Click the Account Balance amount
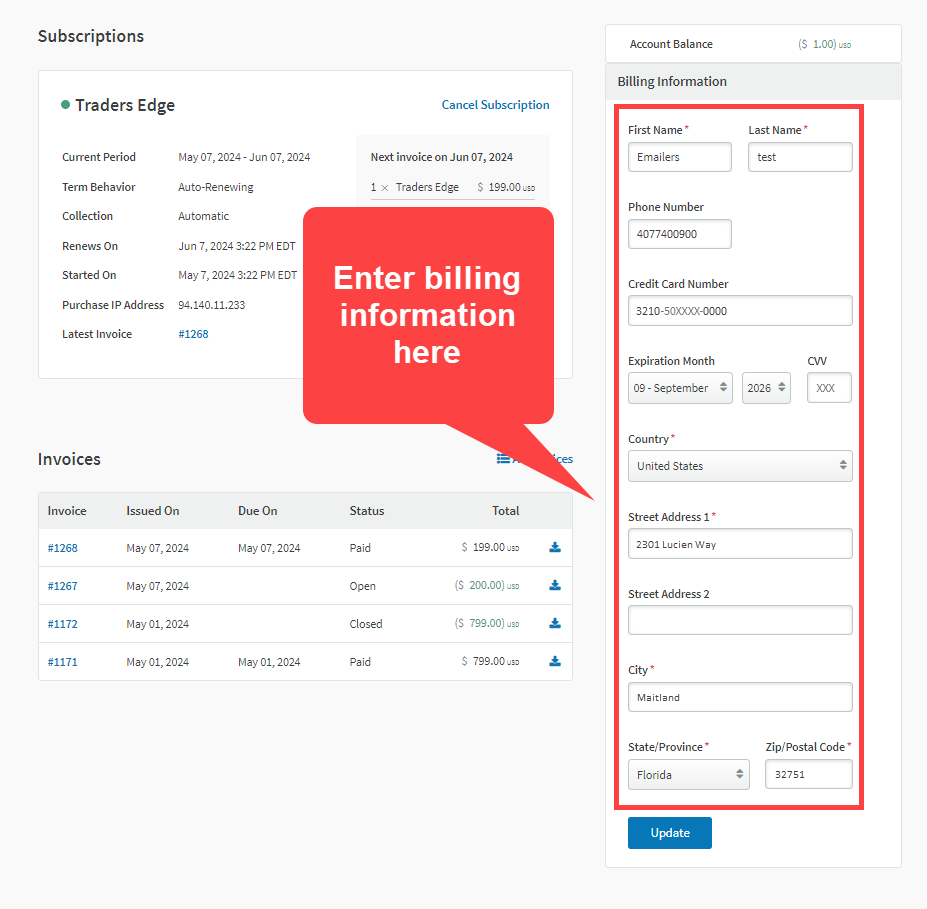The image size is (927, 909). (824, 44)
